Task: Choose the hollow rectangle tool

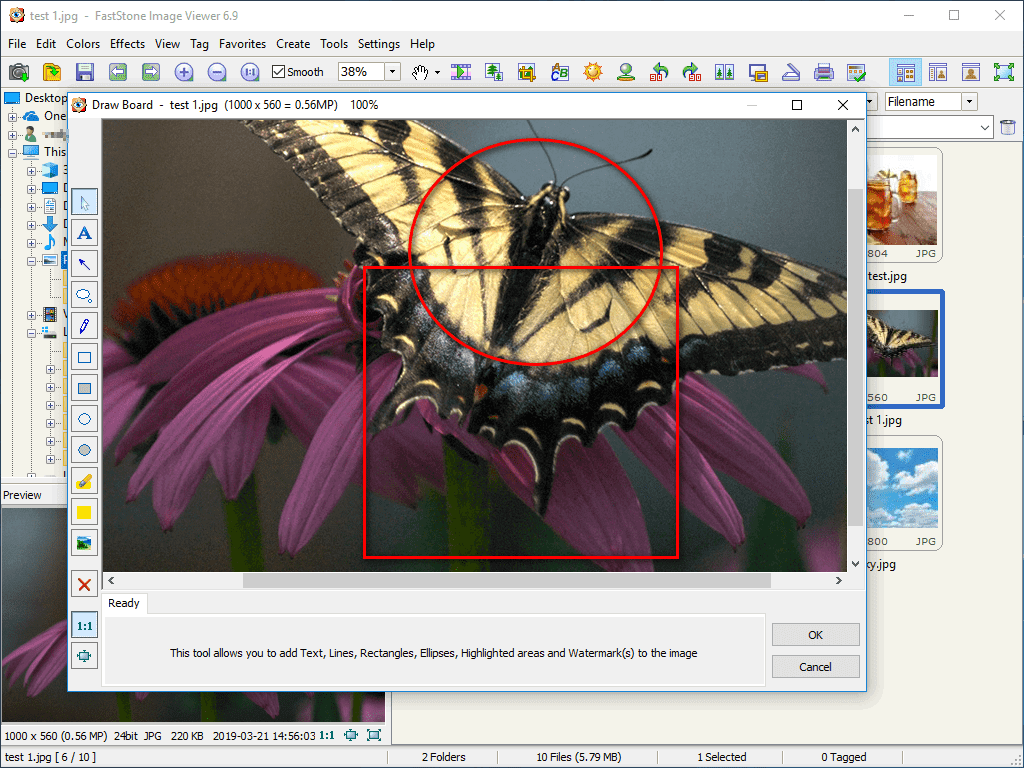Action: 84,357
